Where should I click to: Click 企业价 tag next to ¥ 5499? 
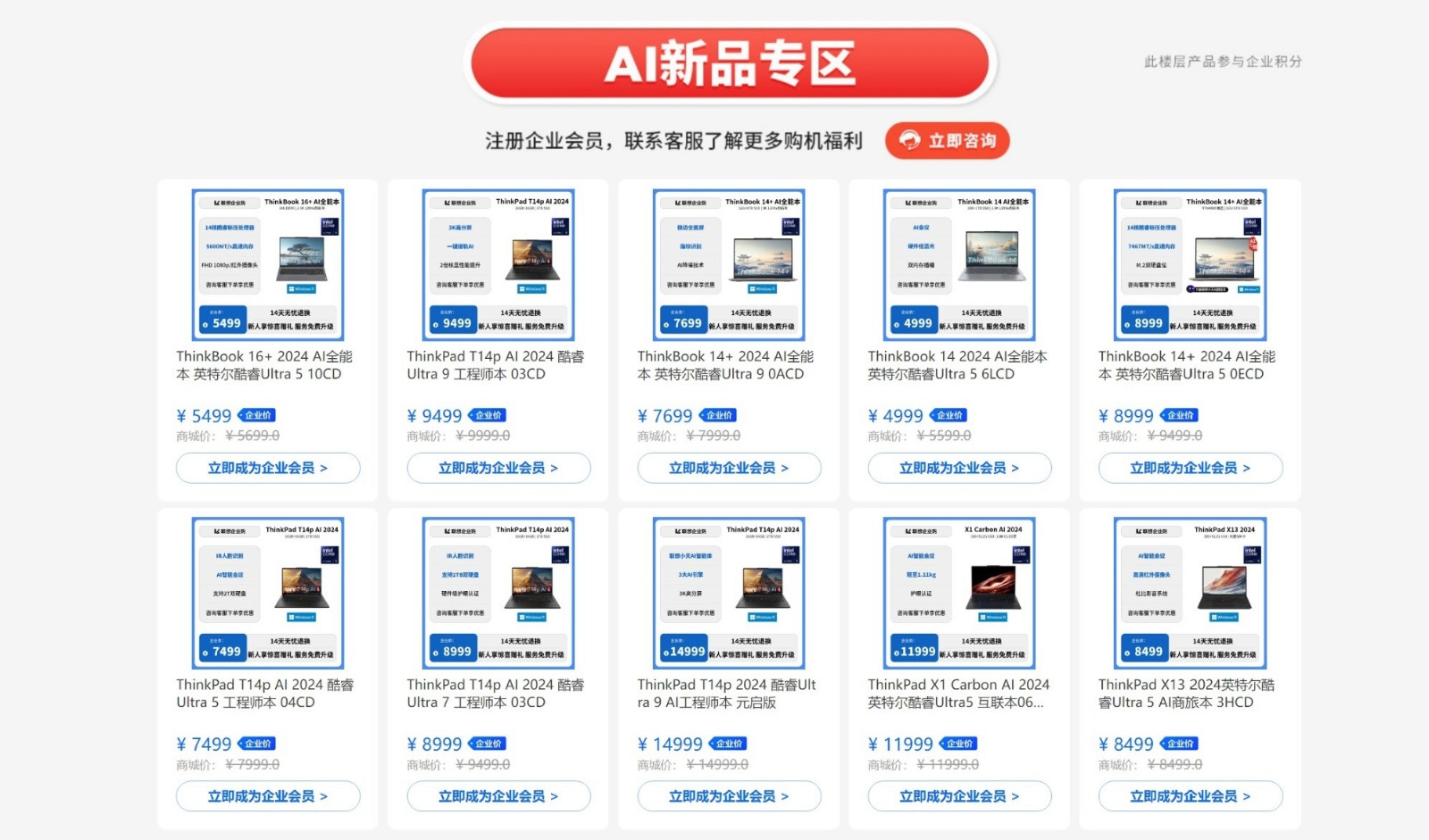(257, 415)
